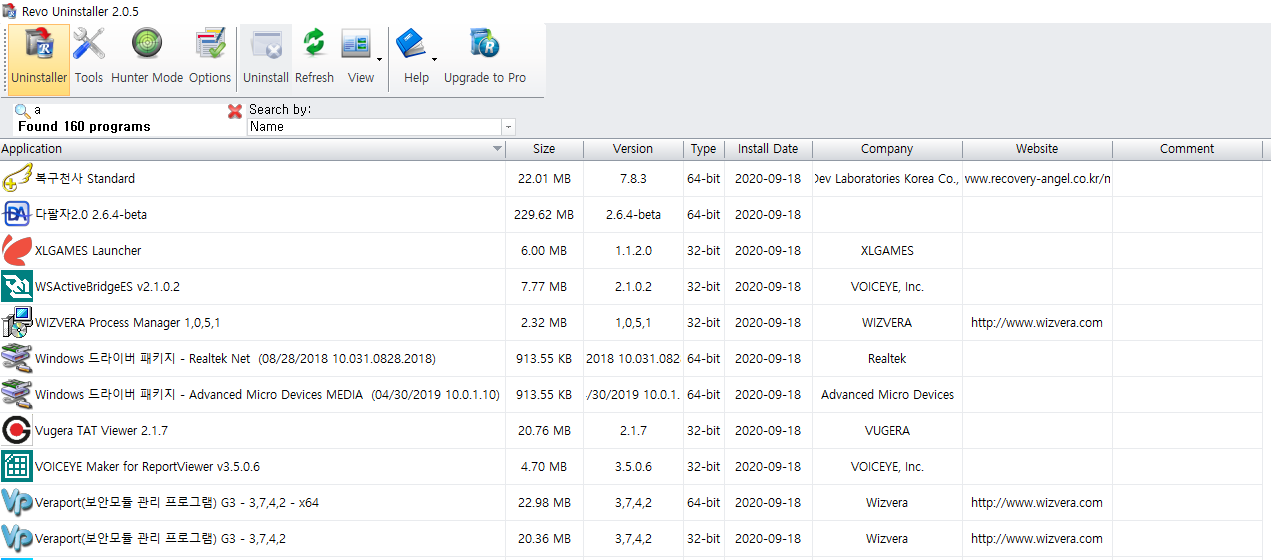Click Upgrade to Pro icon
Screen dimensions: 1271x560
click(485, 45)
